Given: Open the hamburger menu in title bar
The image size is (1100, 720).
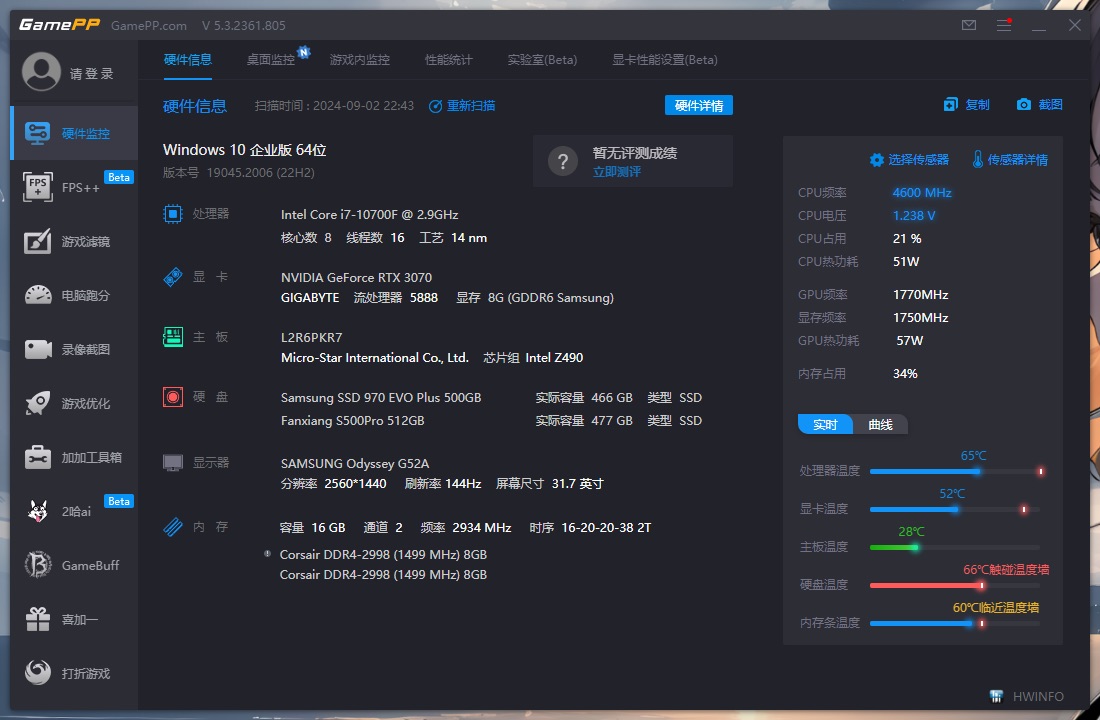Looking at the screenshot, I should click(1004, 25).
